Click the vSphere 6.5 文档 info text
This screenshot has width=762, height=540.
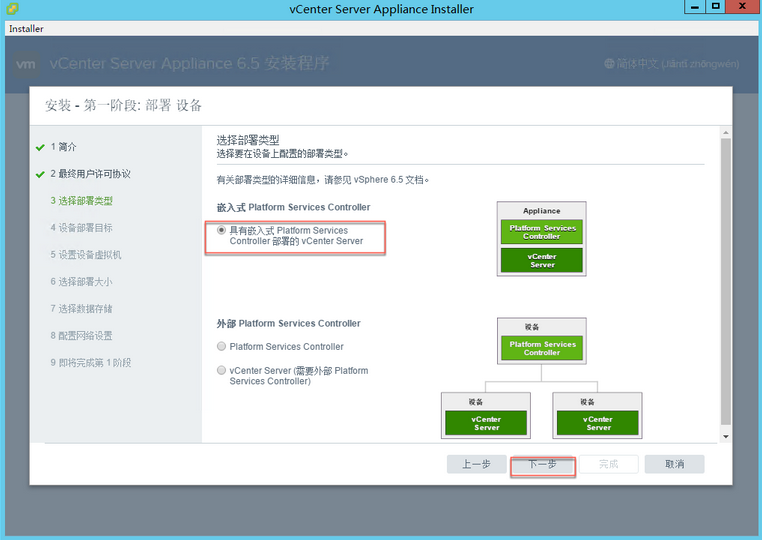click(x=322, y=180)
